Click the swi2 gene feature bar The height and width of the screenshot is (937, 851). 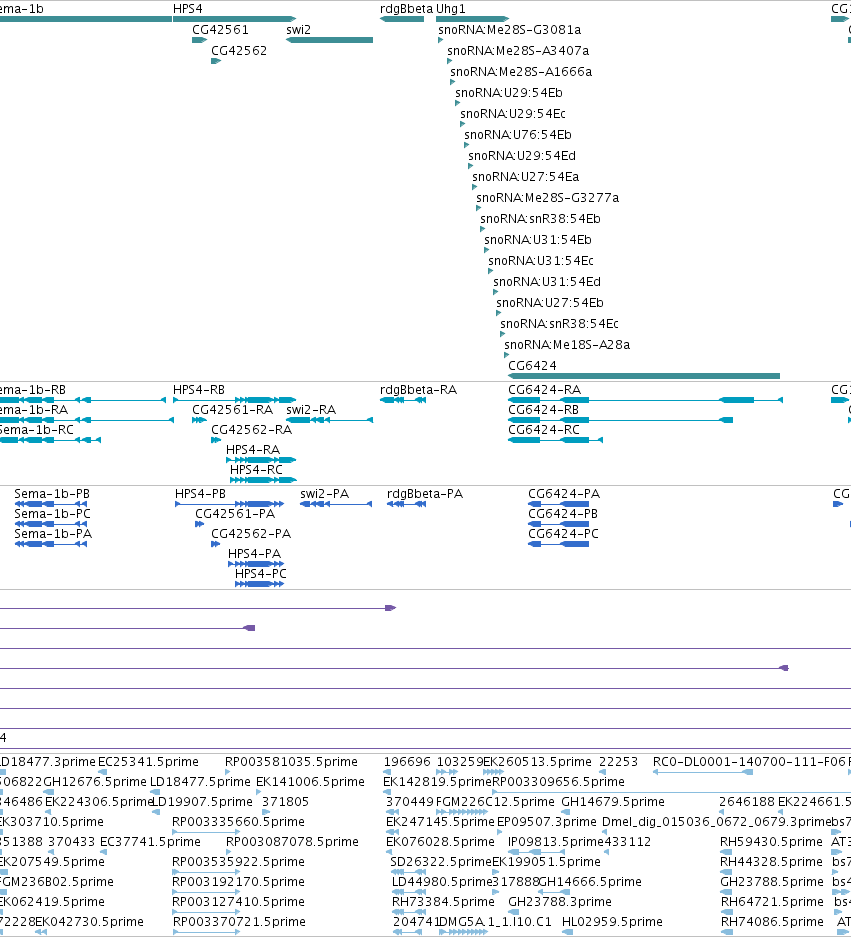coord(329,40)
